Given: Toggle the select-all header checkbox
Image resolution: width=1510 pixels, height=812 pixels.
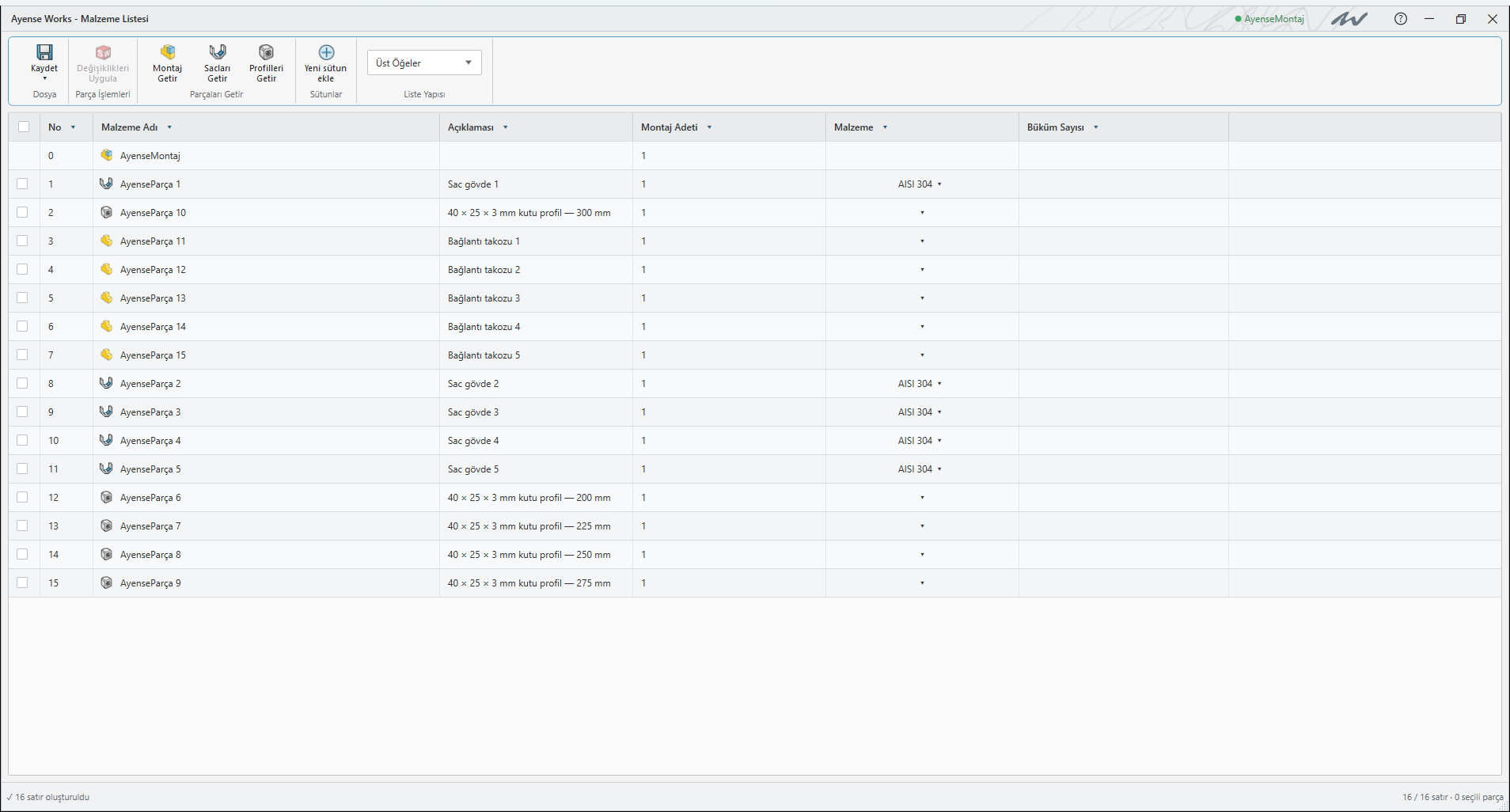Looking at the screenshot, I should [x=24, y=127].
